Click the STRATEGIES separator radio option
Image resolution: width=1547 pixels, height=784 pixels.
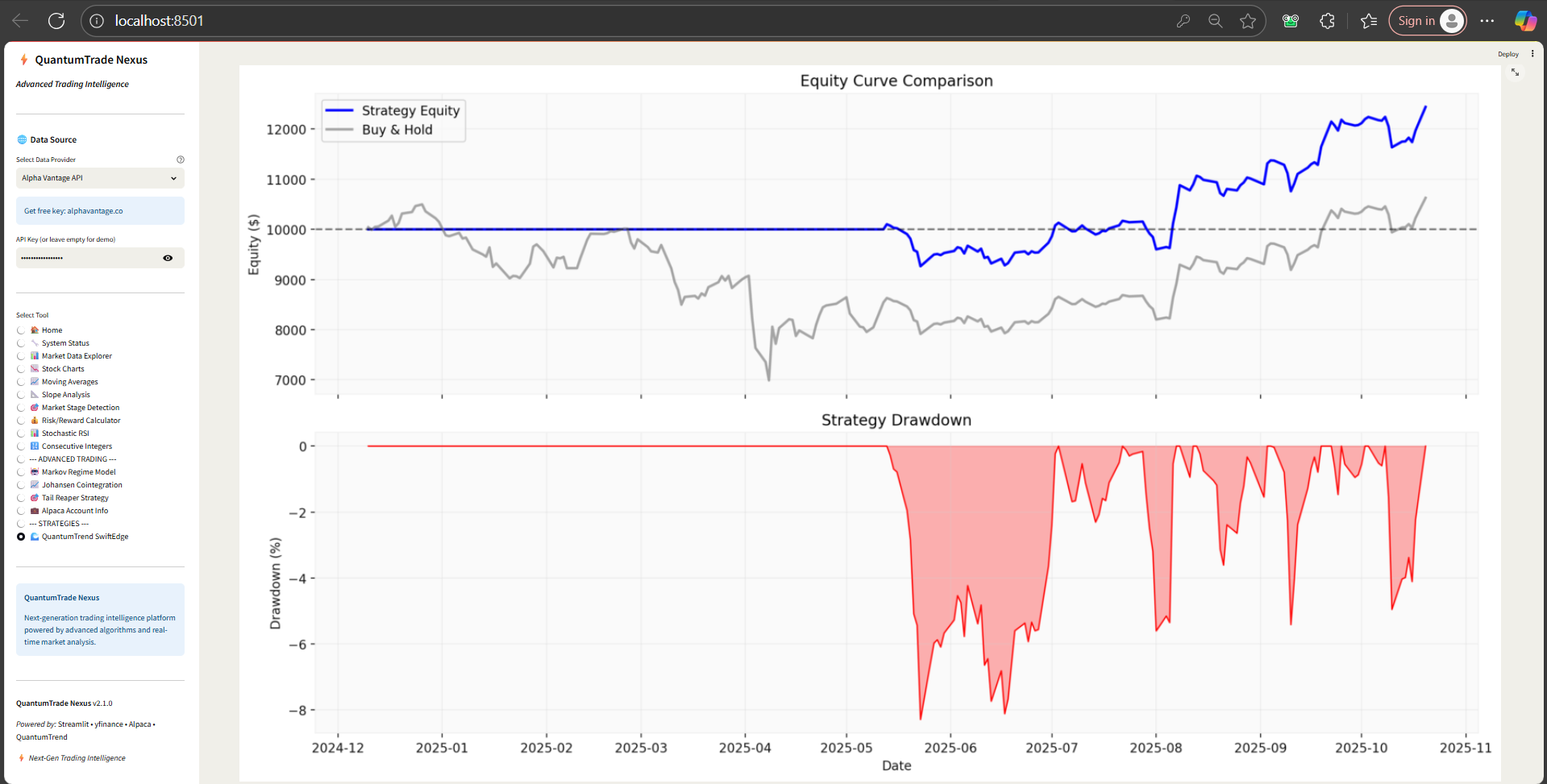coord(21,524)
